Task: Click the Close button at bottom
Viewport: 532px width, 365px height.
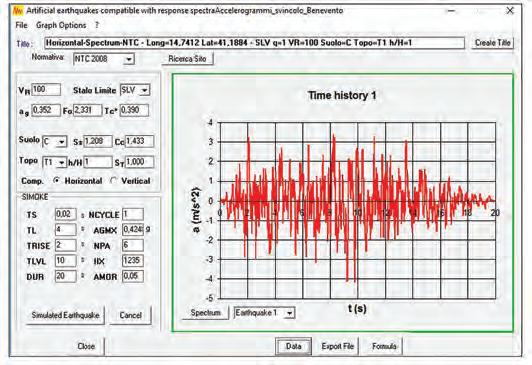Action: tap(86, 346)
